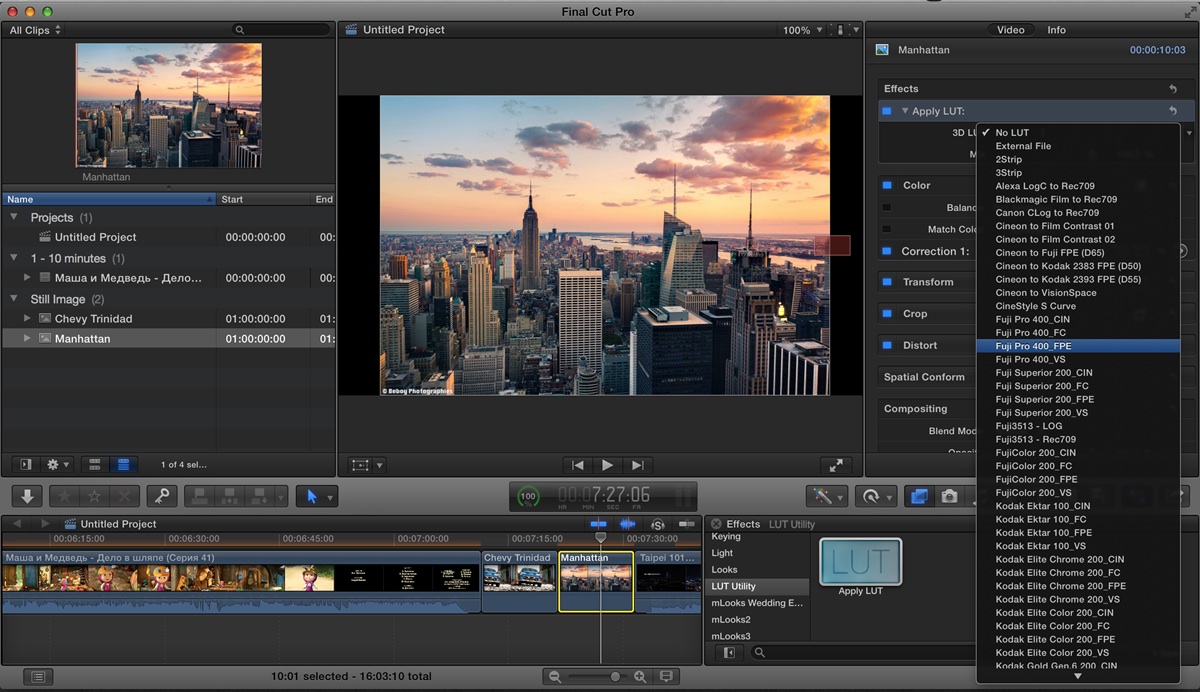Close the Effects browser panel

tap(715, 523)
